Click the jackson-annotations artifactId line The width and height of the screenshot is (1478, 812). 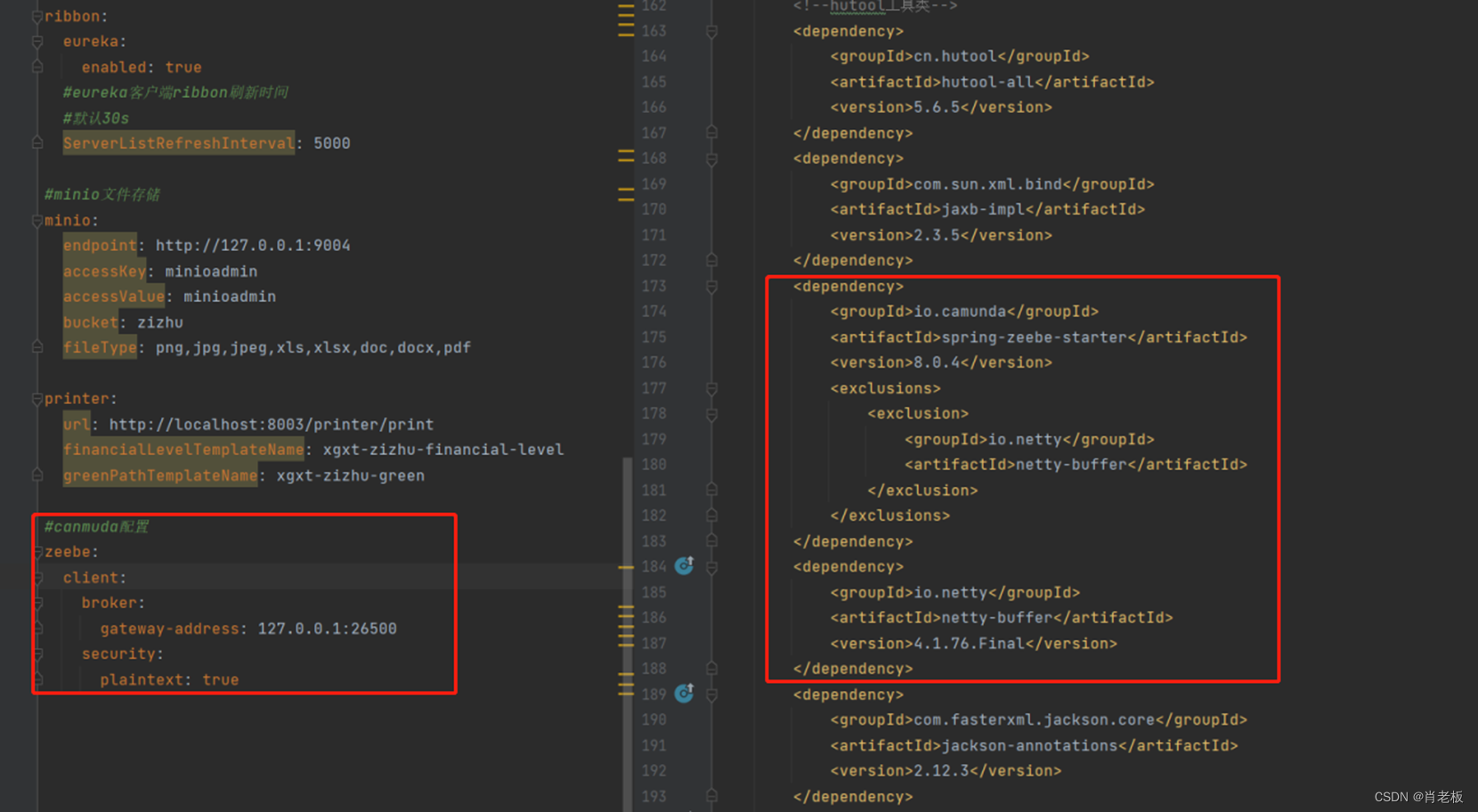(x=1034, y=745)
